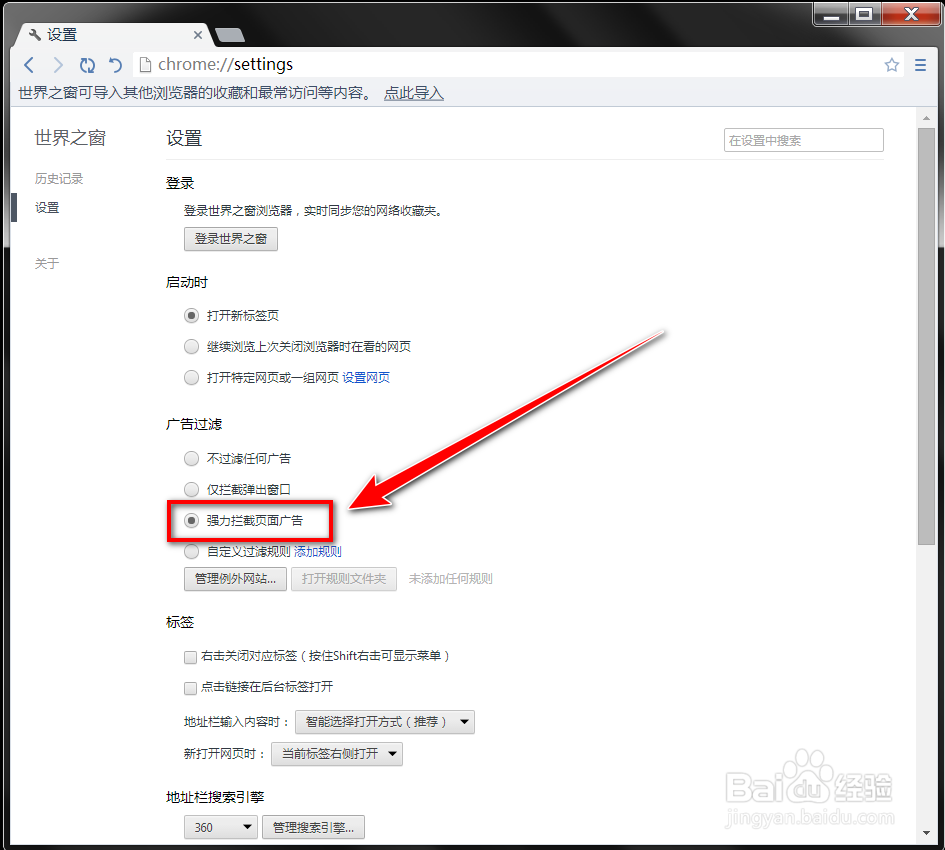The image size is (945, 850).
Task: Select the 设置 tab
Action: point(111,35)
